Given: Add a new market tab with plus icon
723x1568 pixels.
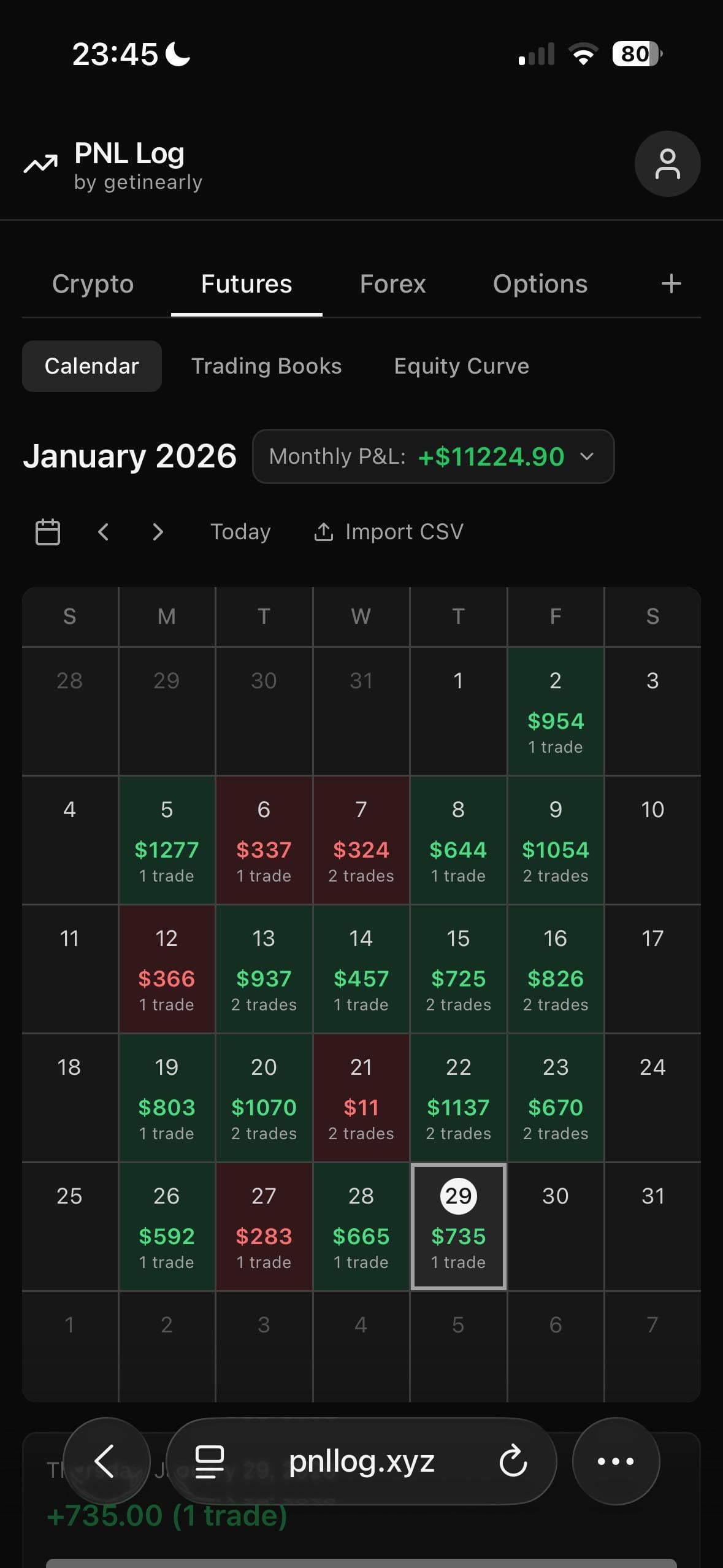Looking at the screenshot, I should (x=671, y=283).
